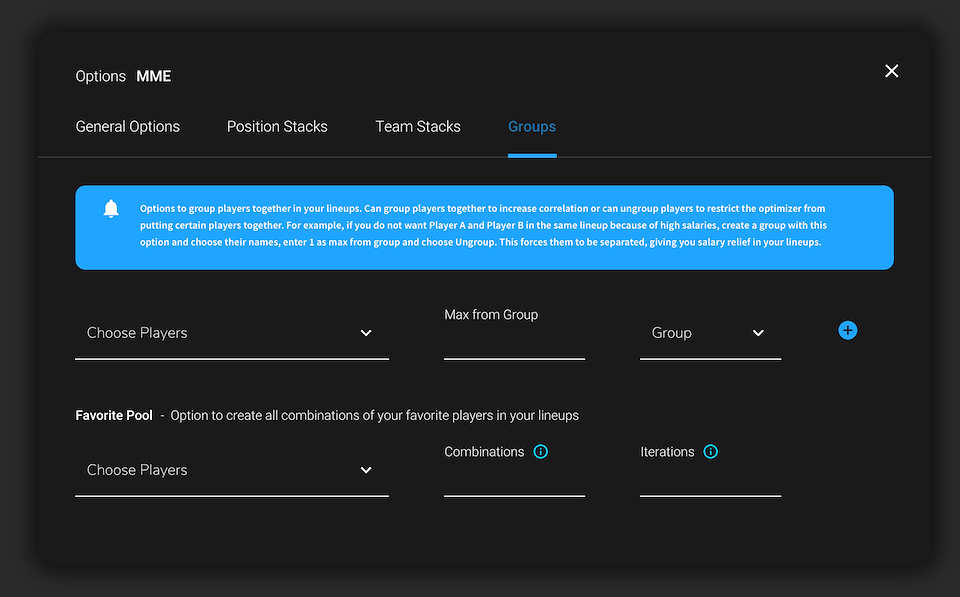This screenshot has width=960, height=597.
Task: Click the Combinations label
Action: point(484,452)
